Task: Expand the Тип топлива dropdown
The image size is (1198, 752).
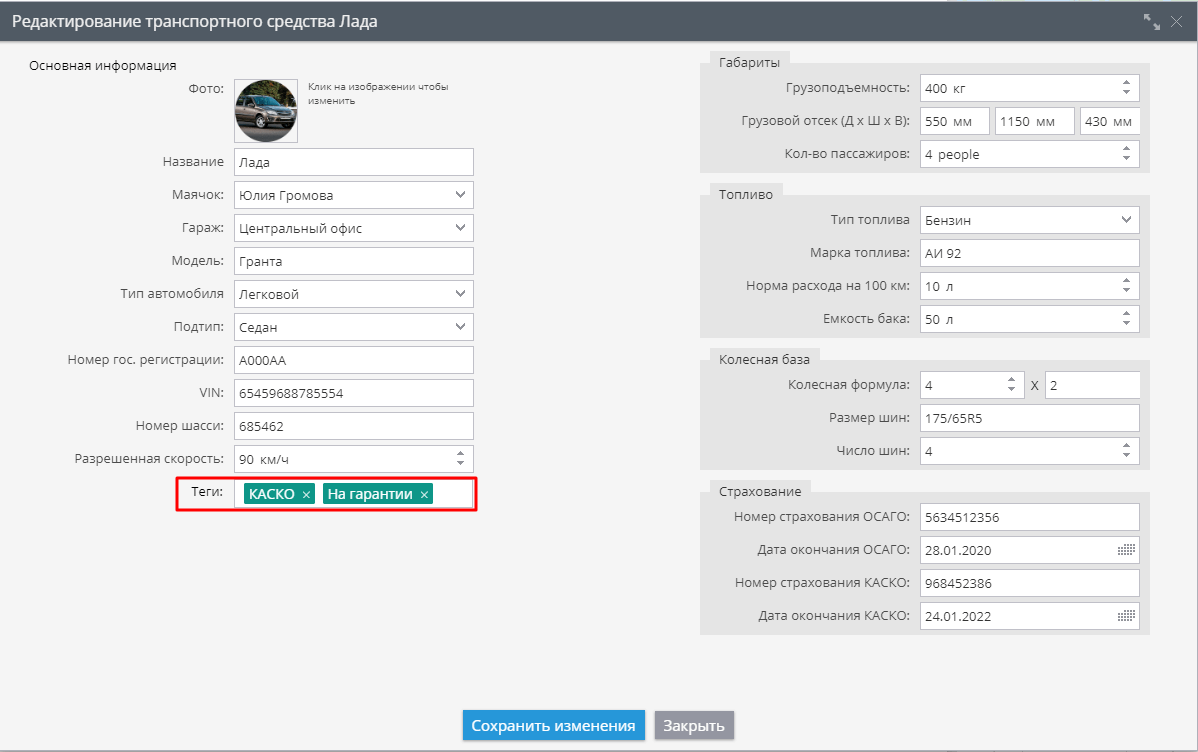Action: pyautogui.click(x=1126, y=220)
